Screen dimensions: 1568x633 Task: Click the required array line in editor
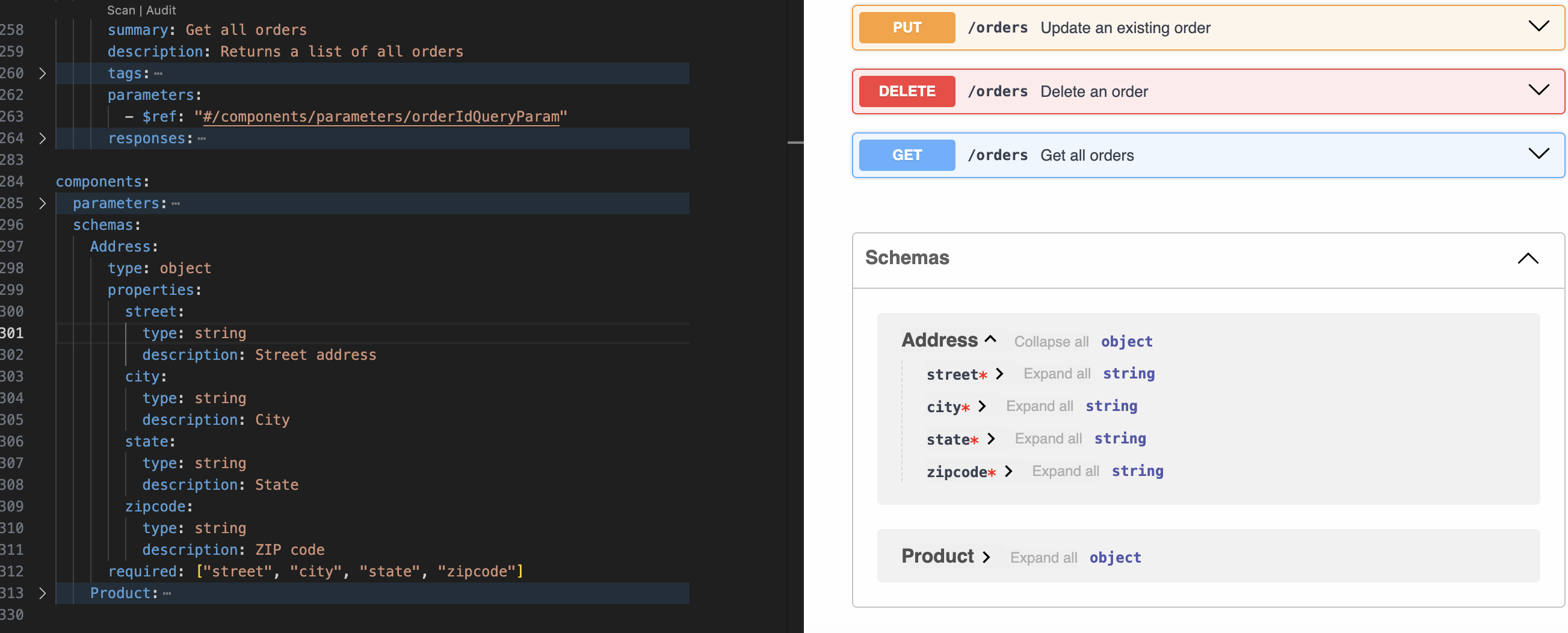coord(315,572)
